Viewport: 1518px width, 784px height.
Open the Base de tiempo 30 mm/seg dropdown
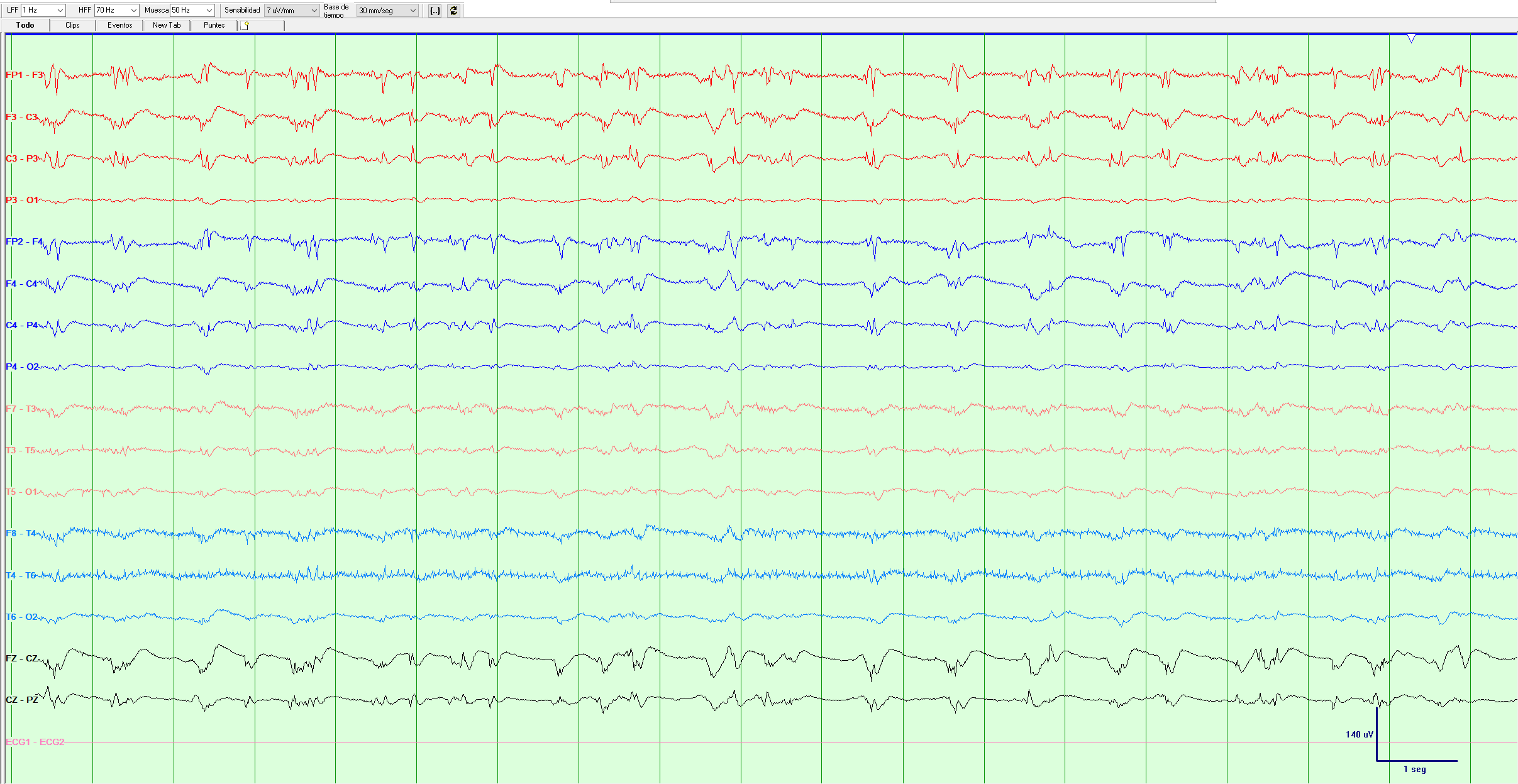click(387, 11)
